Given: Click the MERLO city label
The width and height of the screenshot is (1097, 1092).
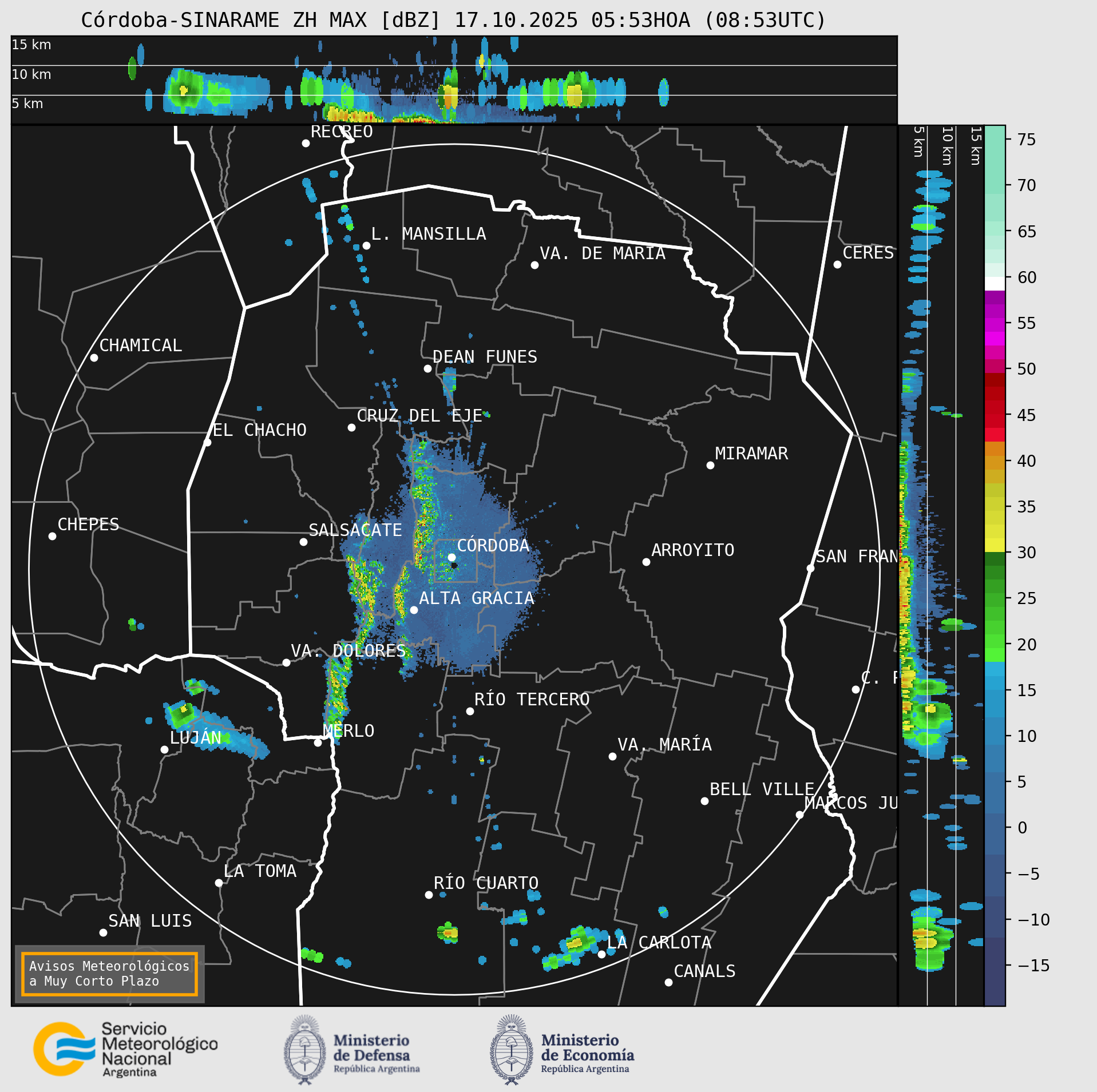Looking at the screenshot, I should pyautogui.click(x=348, y=731).
